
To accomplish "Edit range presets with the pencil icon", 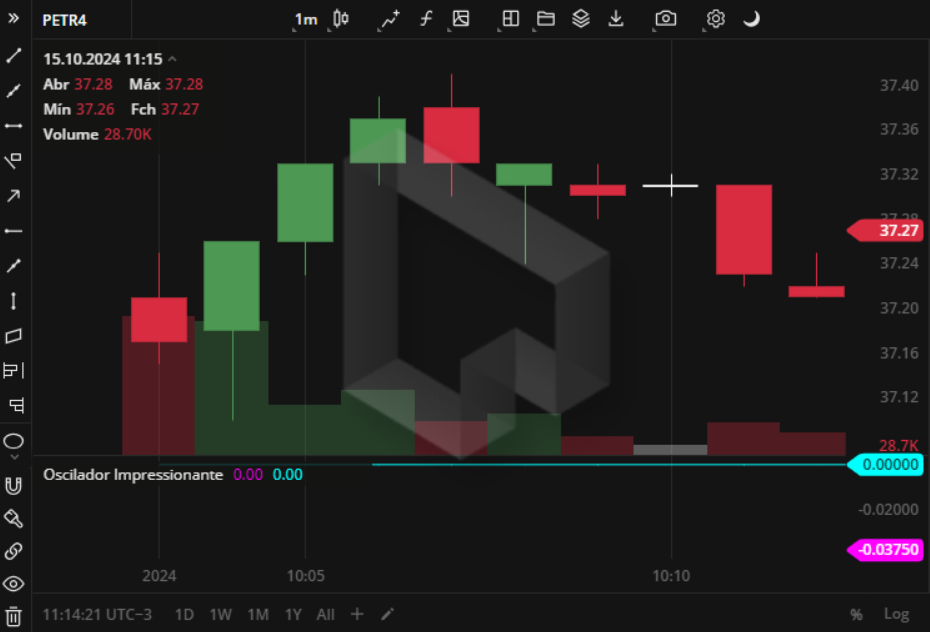I will (387, 614).
